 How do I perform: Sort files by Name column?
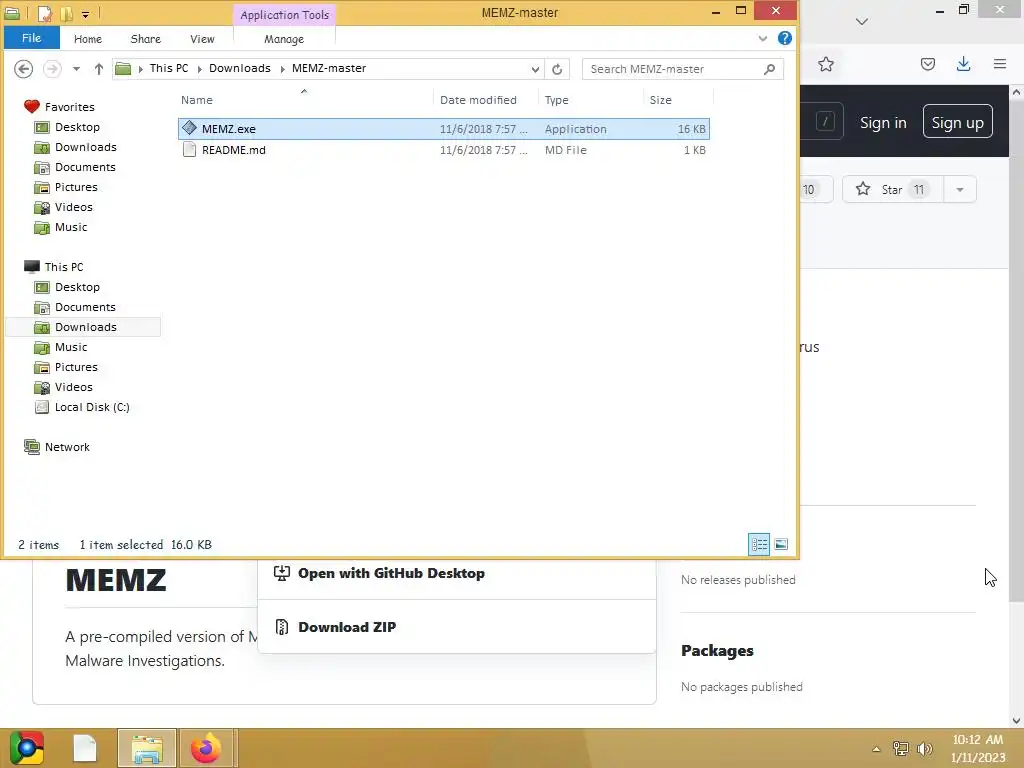(x=197, y=100)
